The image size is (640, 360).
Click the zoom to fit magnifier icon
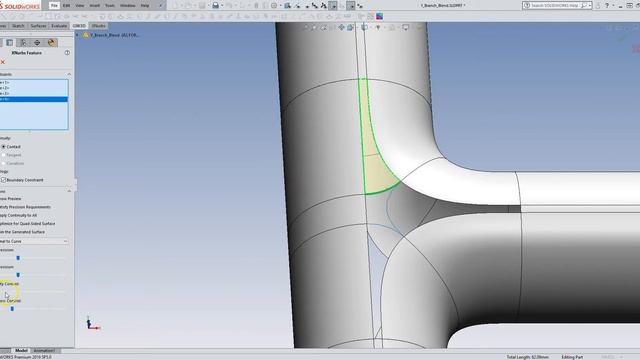pos(305,27)
